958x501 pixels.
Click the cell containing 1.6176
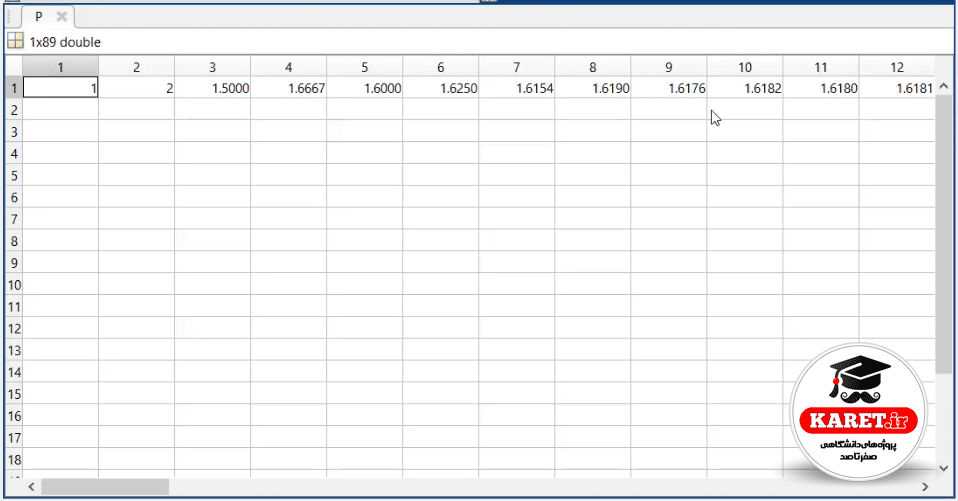coord(669,88)
